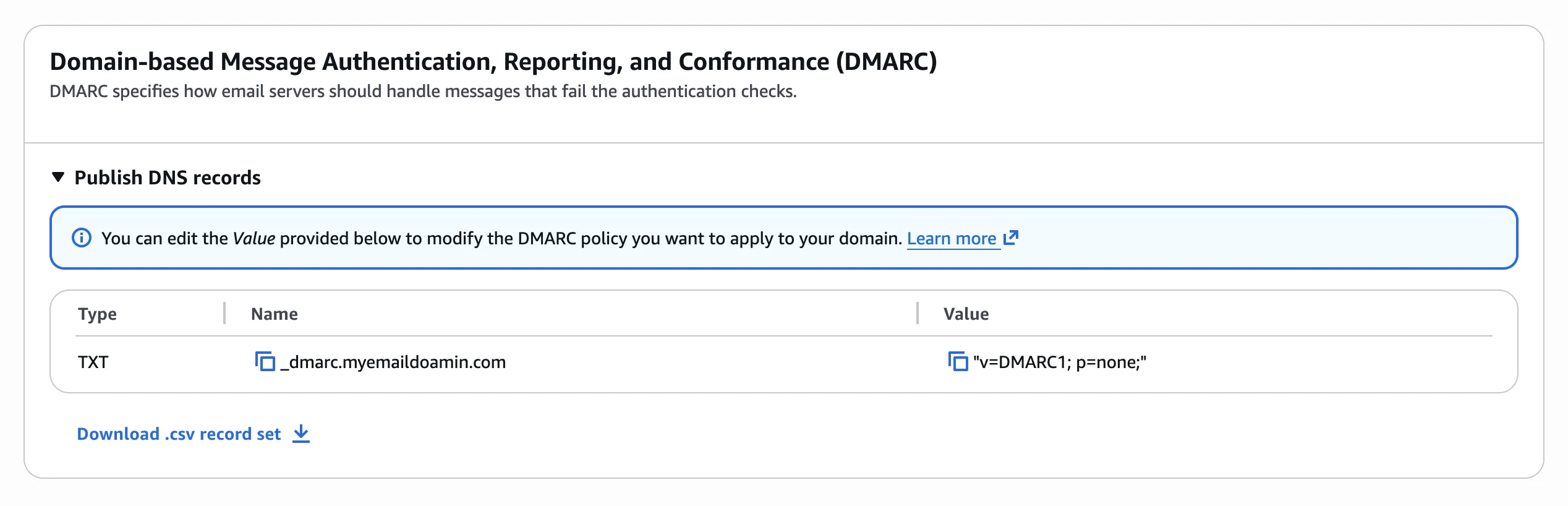Click the download arrow icon

[x=301, y=434]
